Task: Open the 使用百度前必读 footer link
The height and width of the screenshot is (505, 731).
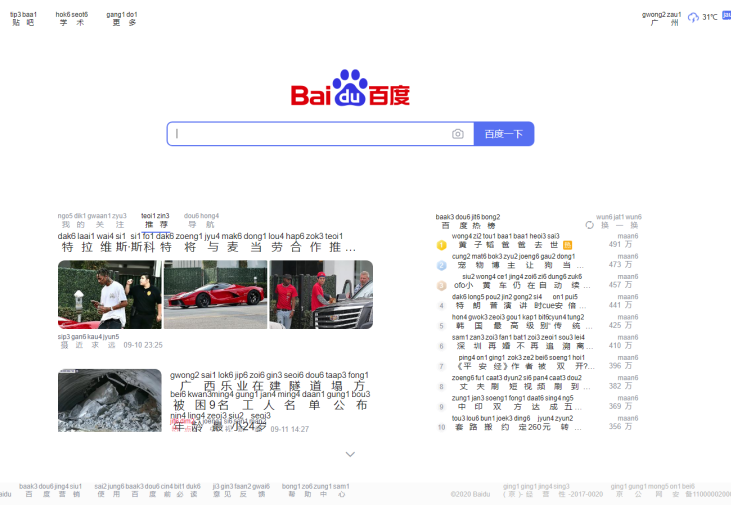Action: pyautogui.click(x=147, y=491)
